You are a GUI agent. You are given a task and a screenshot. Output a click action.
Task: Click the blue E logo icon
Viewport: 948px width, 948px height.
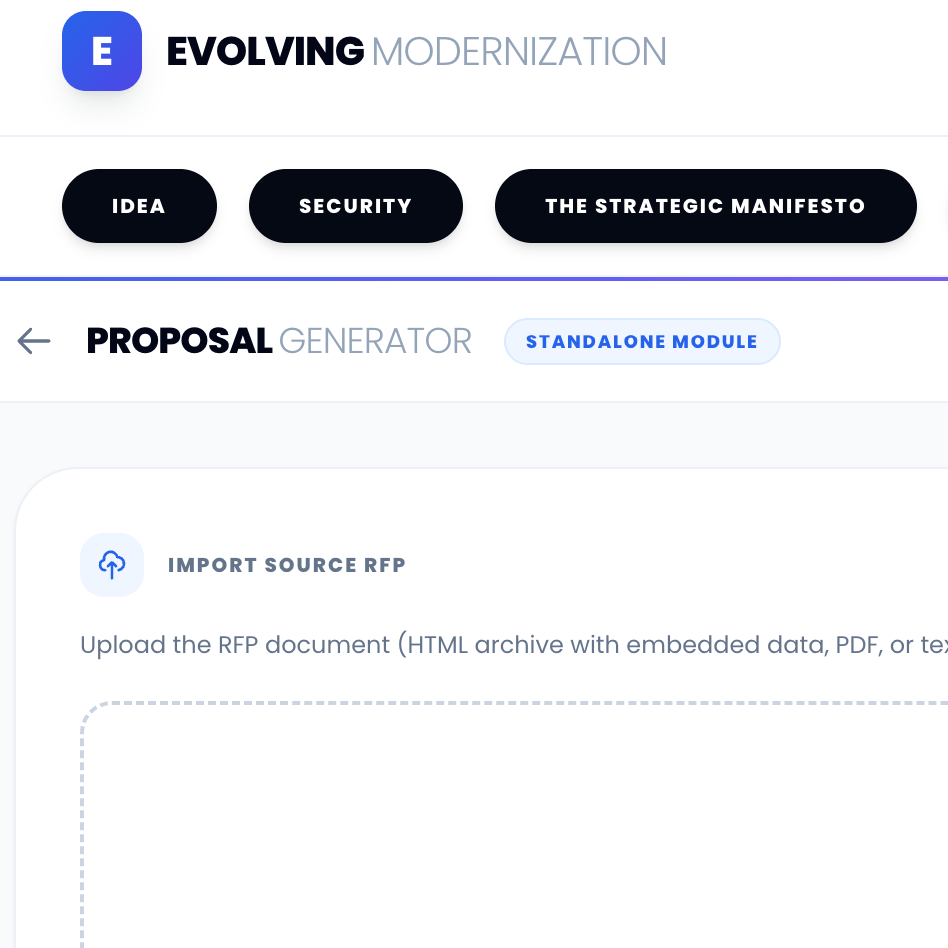coord(102,51)
